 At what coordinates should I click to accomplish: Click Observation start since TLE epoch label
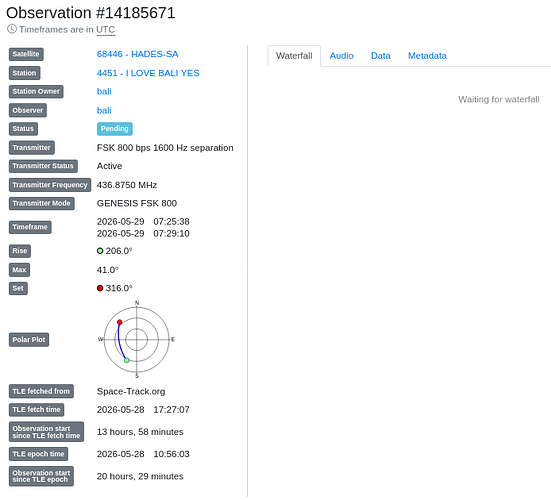tap(41, 476)
